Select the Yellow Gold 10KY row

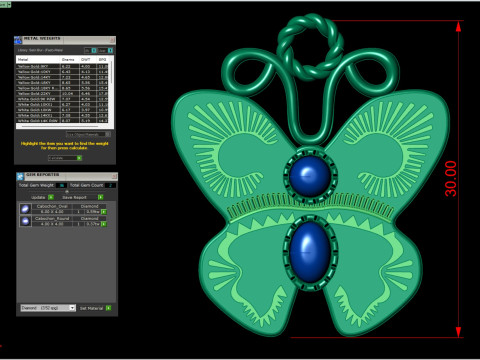pos(62,72)
